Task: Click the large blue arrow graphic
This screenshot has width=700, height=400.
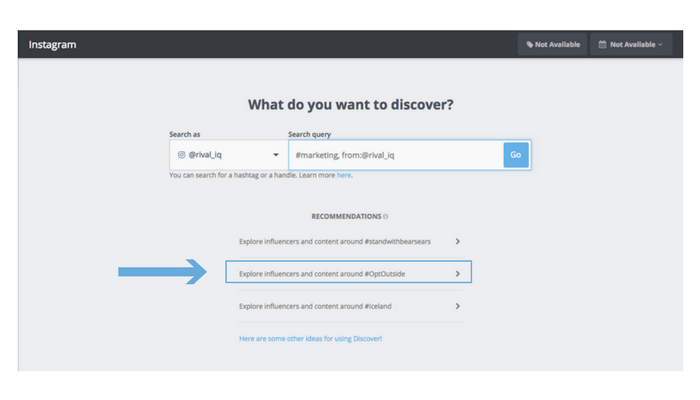Action: (x=160, y=272)
